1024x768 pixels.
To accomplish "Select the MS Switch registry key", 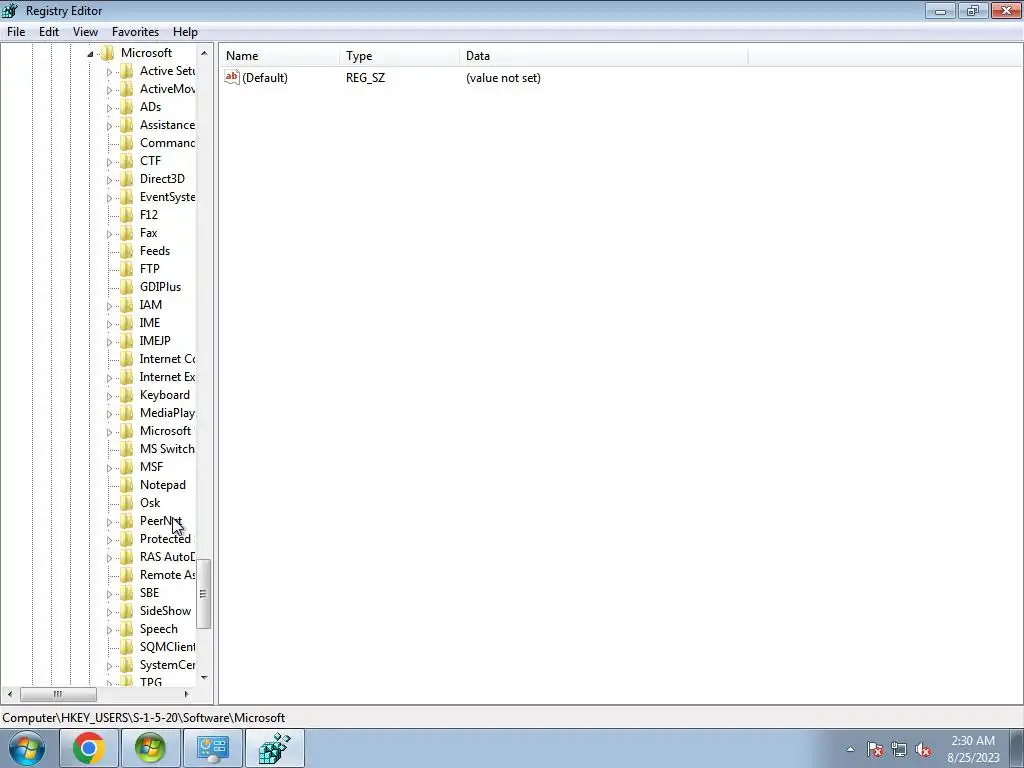I will tap(167, 449).
